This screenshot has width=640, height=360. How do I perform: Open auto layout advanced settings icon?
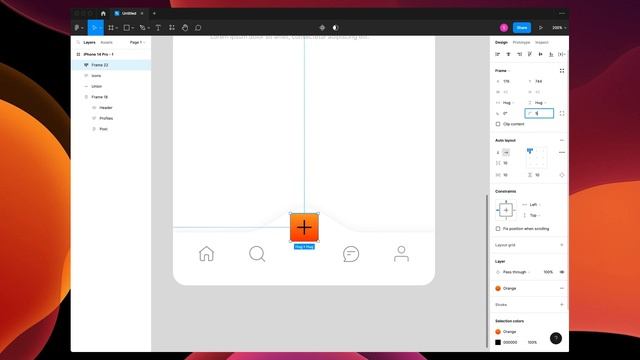coord(562,153)
